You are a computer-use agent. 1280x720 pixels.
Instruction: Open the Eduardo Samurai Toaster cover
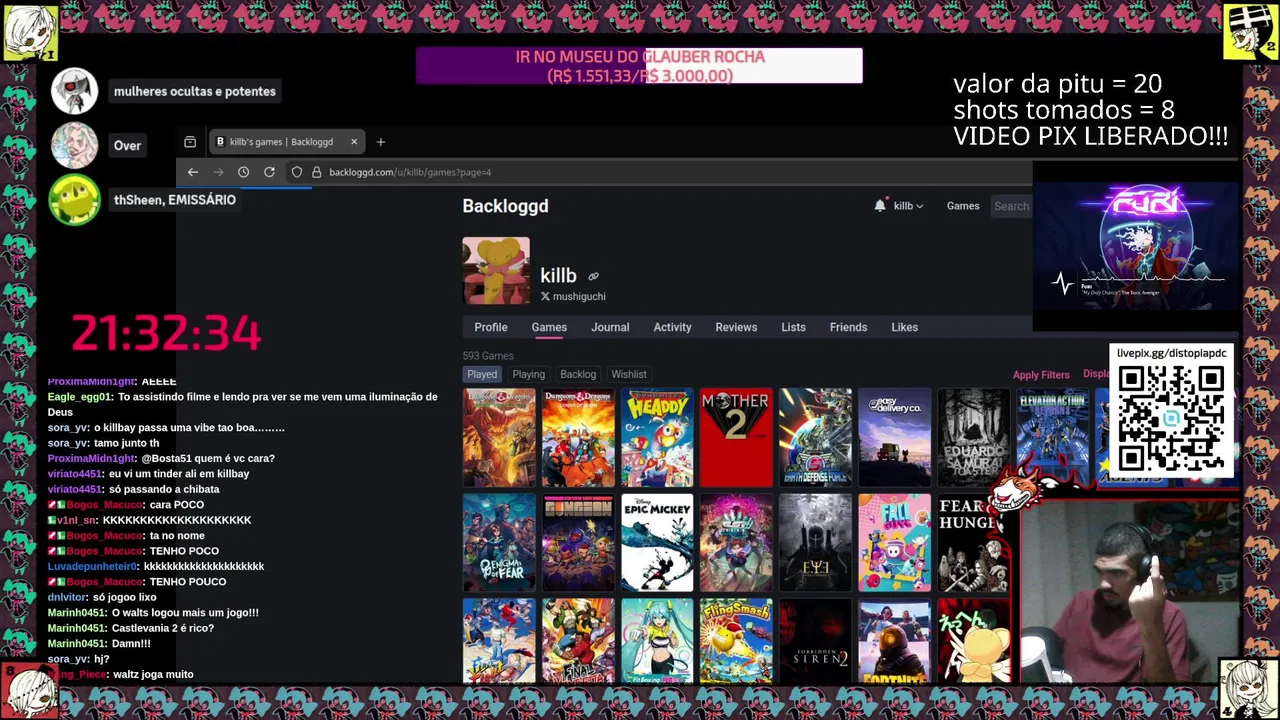click(973, 437)
